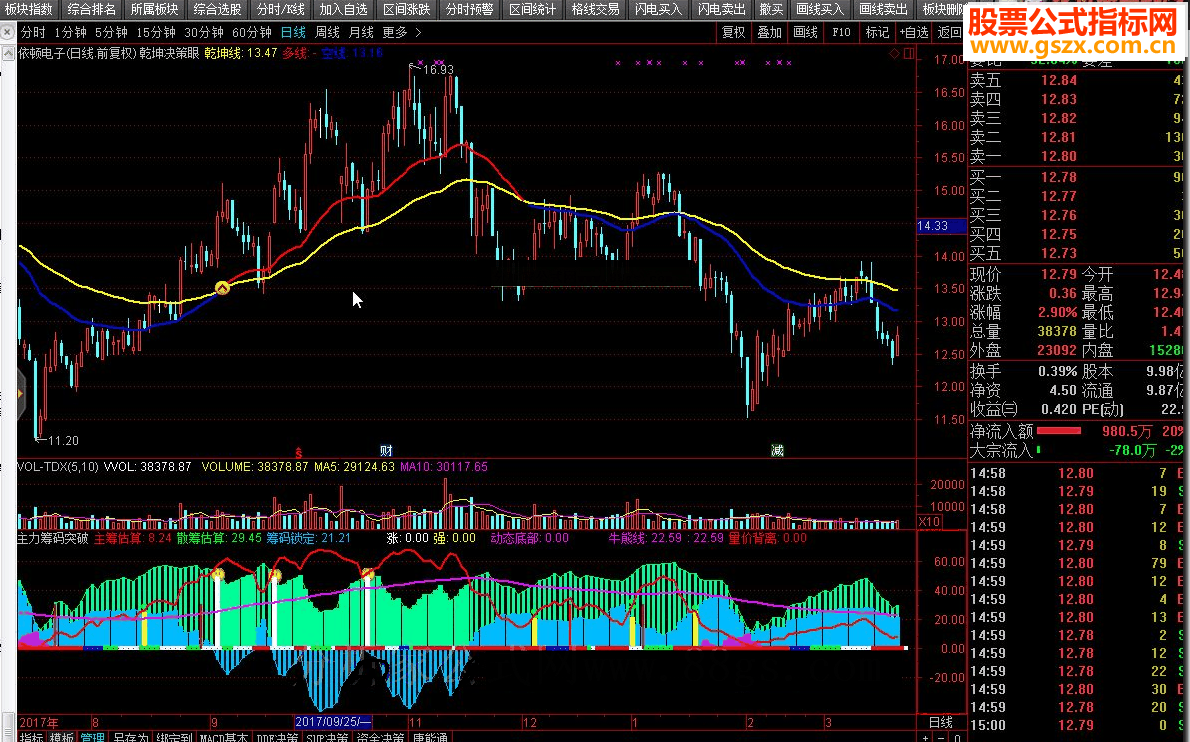The image size is (1190, 742).
Task: Click 叠加 overlay option
Action: click(x=769, y=33)
